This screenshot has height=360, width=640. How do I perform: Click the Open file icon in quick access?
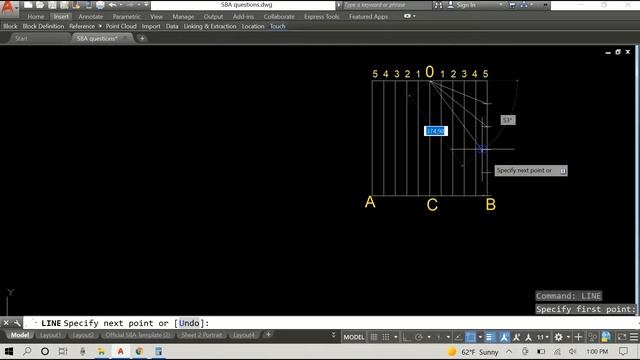point(40,5)
